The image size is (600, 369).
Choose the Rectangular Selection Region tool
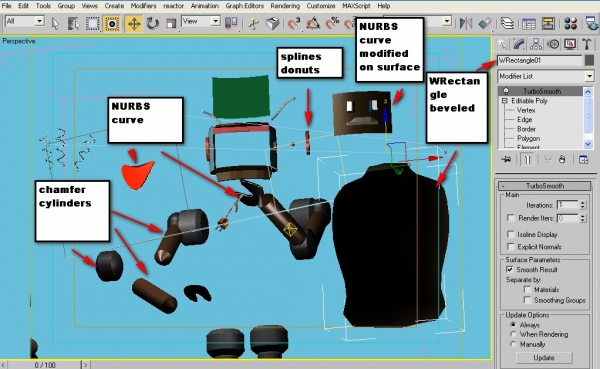tap(92, 24)
